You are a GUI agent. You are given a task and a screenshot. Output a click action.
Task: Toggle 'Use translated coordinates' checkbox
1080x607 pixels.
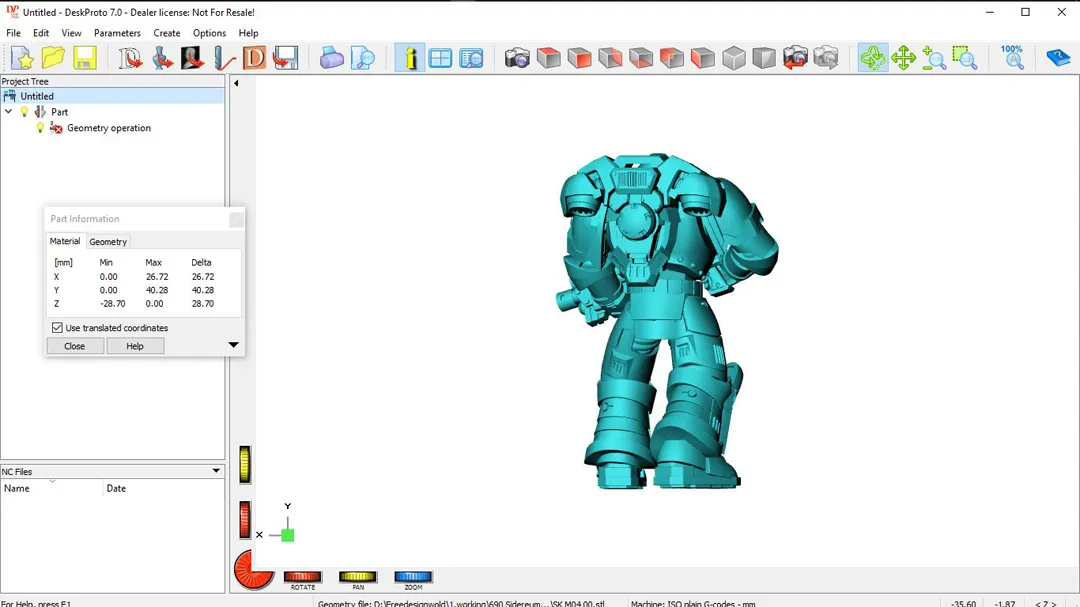[x=57, y=328]
